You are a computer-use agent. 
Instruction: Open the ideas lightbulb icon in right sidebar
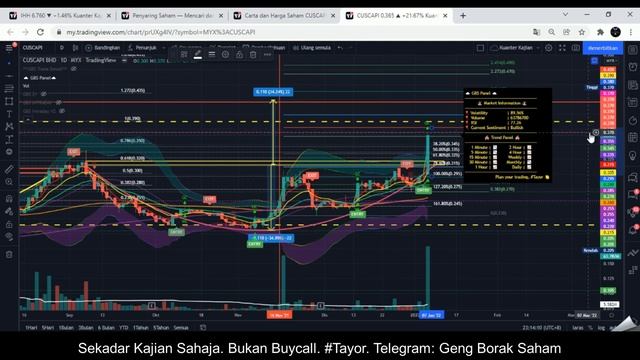click(x=633, y=156)
